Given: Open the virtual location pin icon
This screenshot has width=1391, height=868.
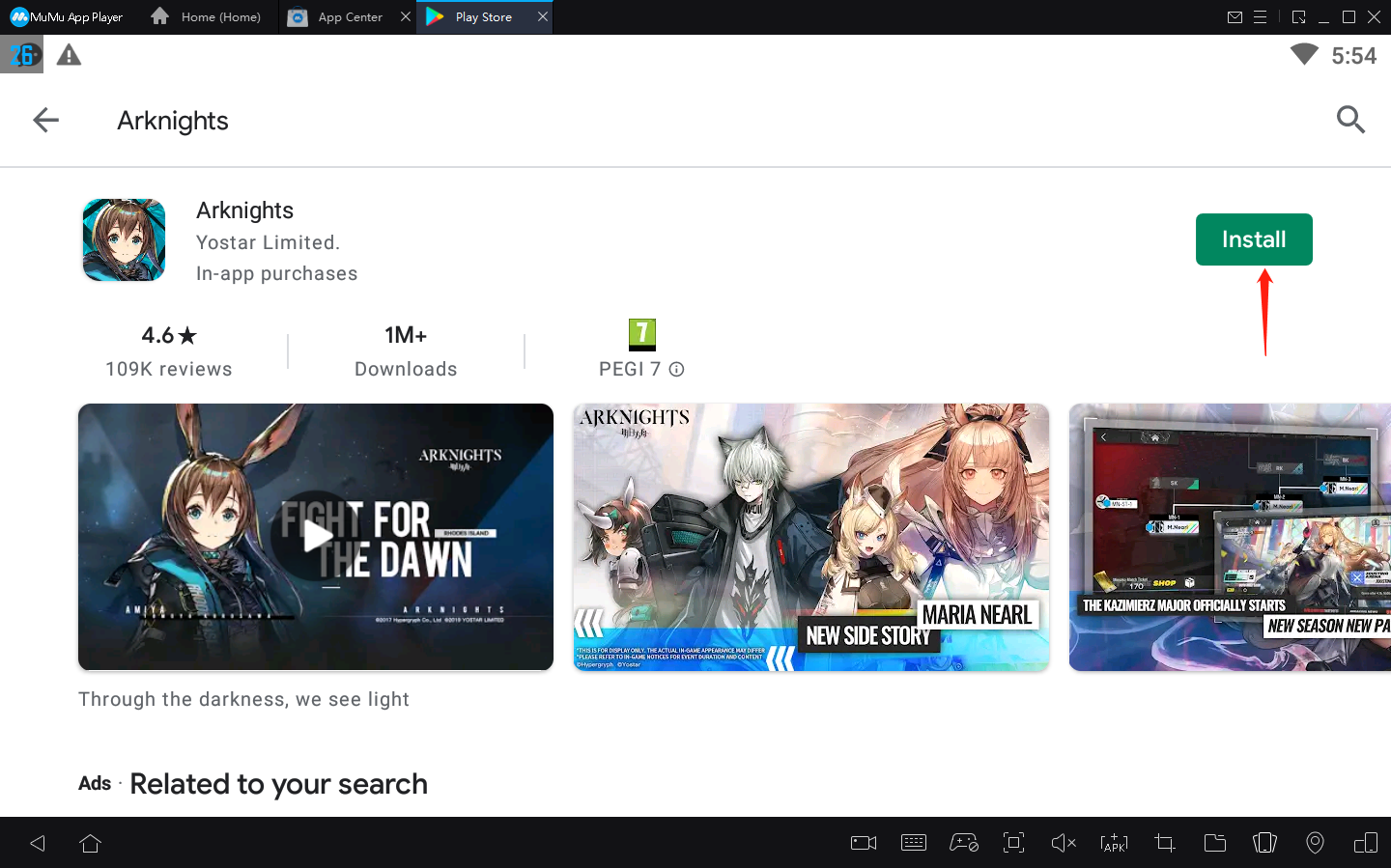Looking at the screenshot, I should pyautogui.click(x=1315, y=843).
